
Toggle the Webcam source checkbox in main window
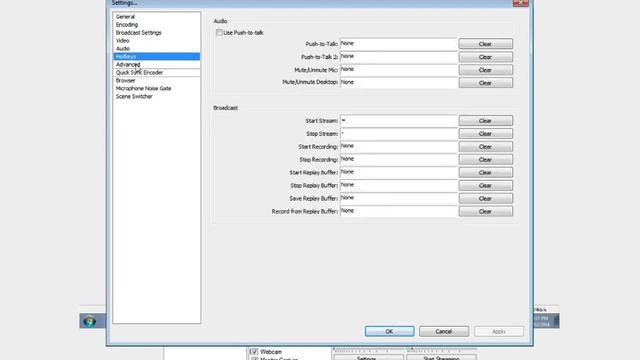pos(254,351)
